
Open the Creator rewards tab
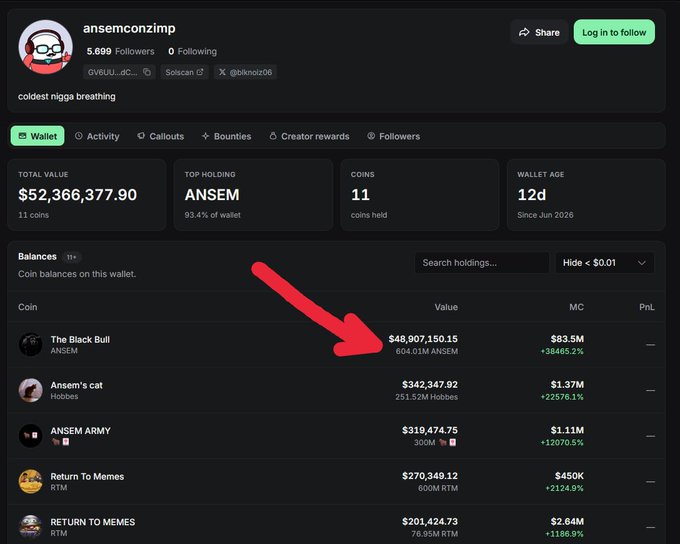[x=309, y=136]
